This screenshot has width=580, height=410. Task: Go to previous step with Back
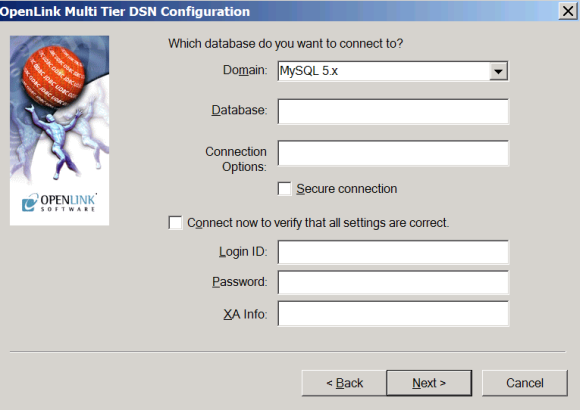(344, 383)
